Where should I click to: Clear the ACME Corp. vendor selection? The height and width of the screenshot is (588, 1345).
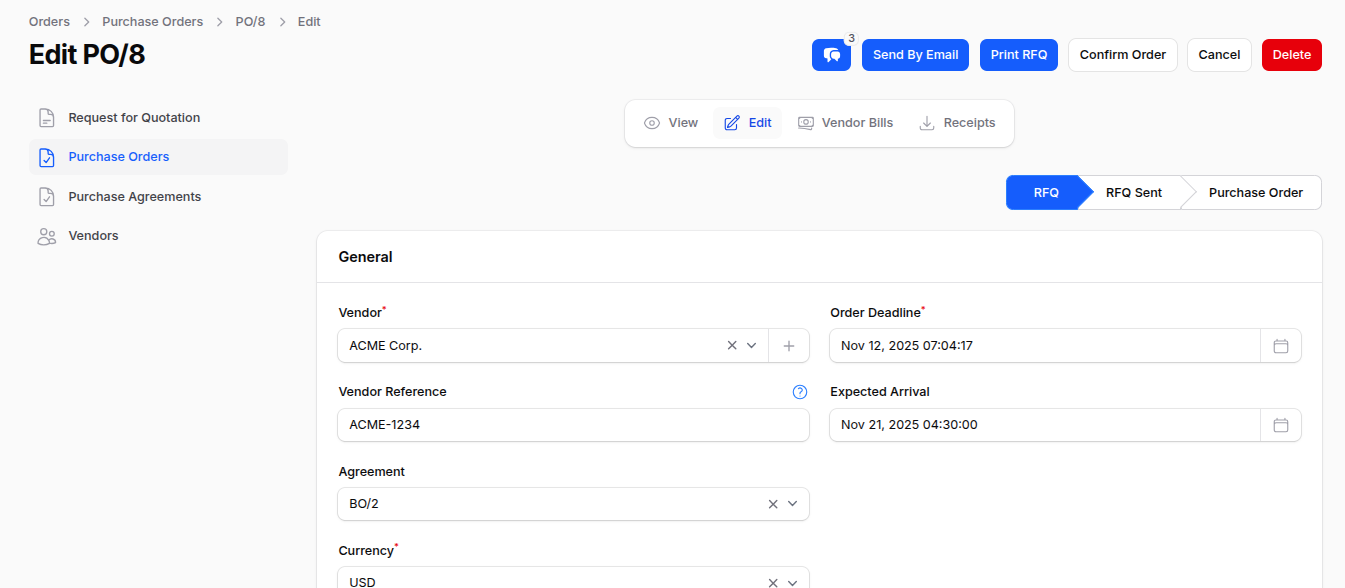click(731, 345)
